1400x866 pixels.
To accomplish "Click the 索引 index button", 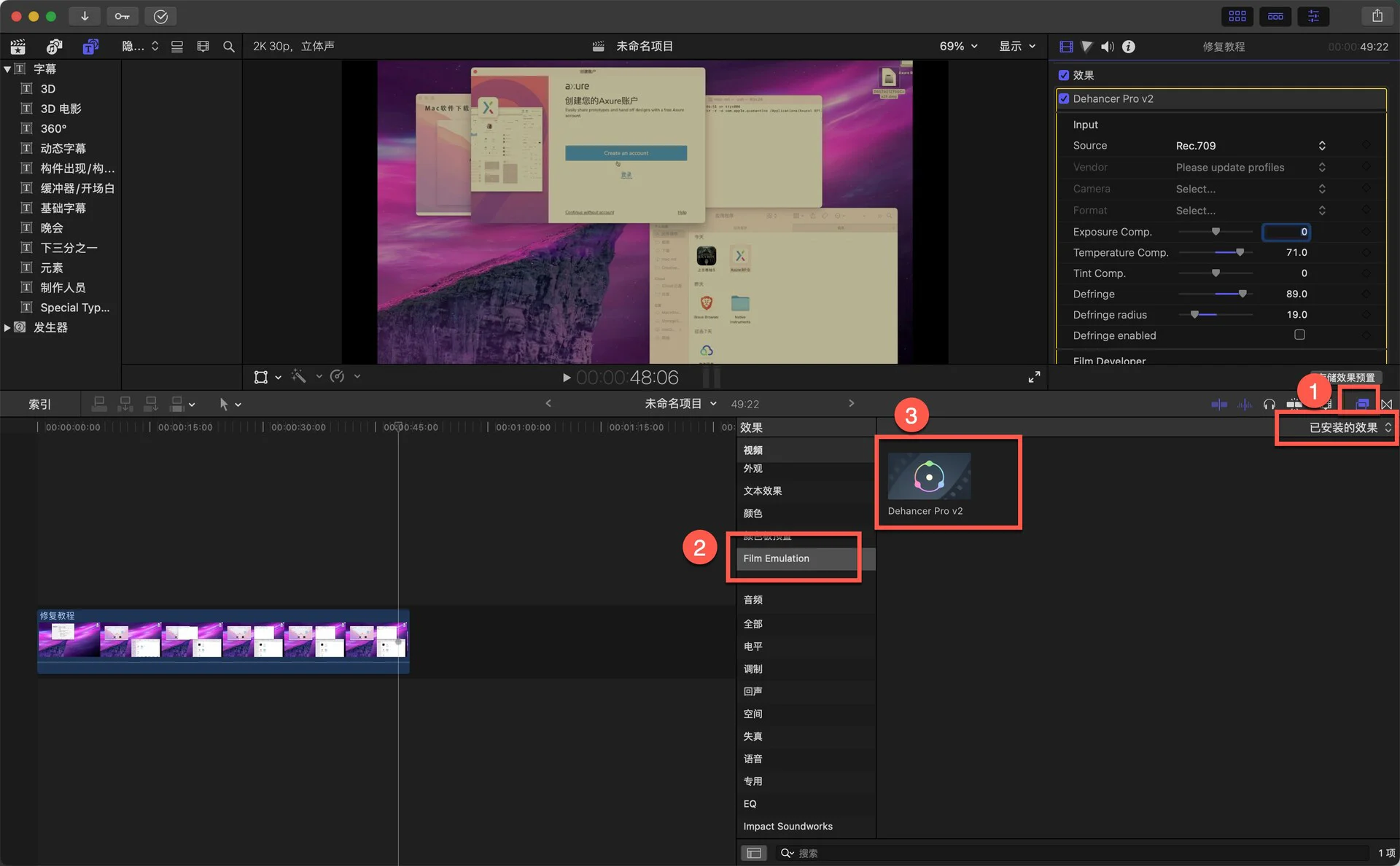I will point(39,404).
